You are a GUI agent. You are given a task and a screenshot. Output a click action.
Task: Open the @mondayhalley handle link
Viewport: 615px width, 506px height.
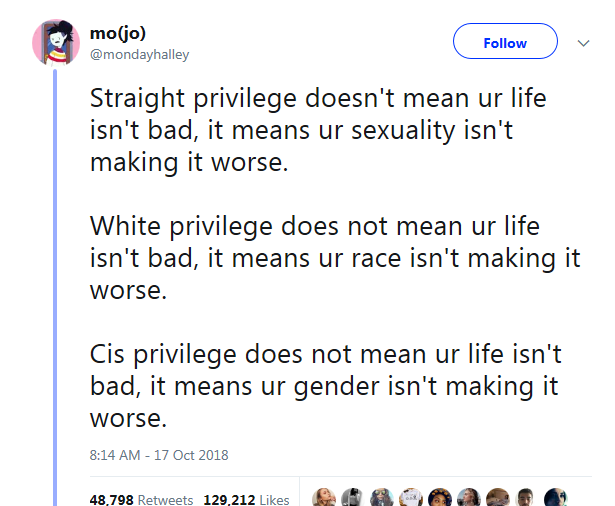pos(139,55)
